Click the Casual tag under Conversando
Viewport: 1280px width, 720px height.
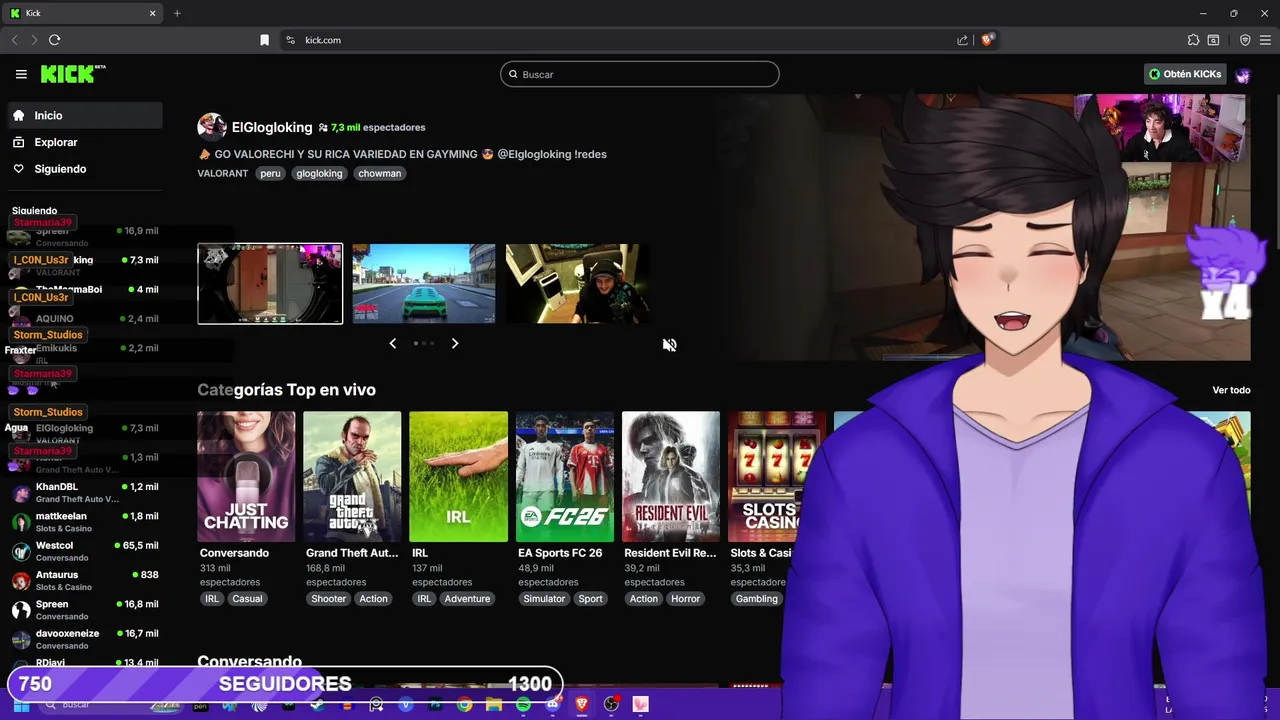pyautogui.click(x=247, y=599)
